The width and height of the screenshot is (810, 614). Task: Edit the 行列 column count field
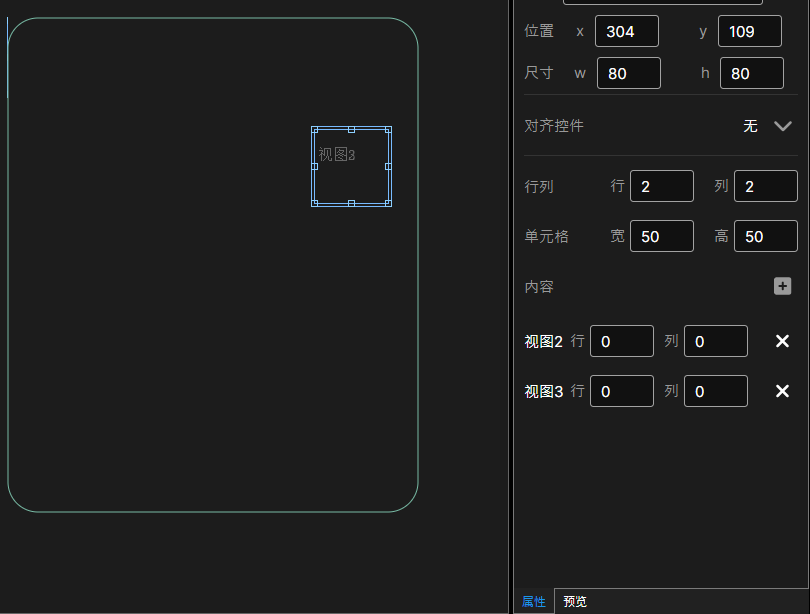tap(766, 186)
